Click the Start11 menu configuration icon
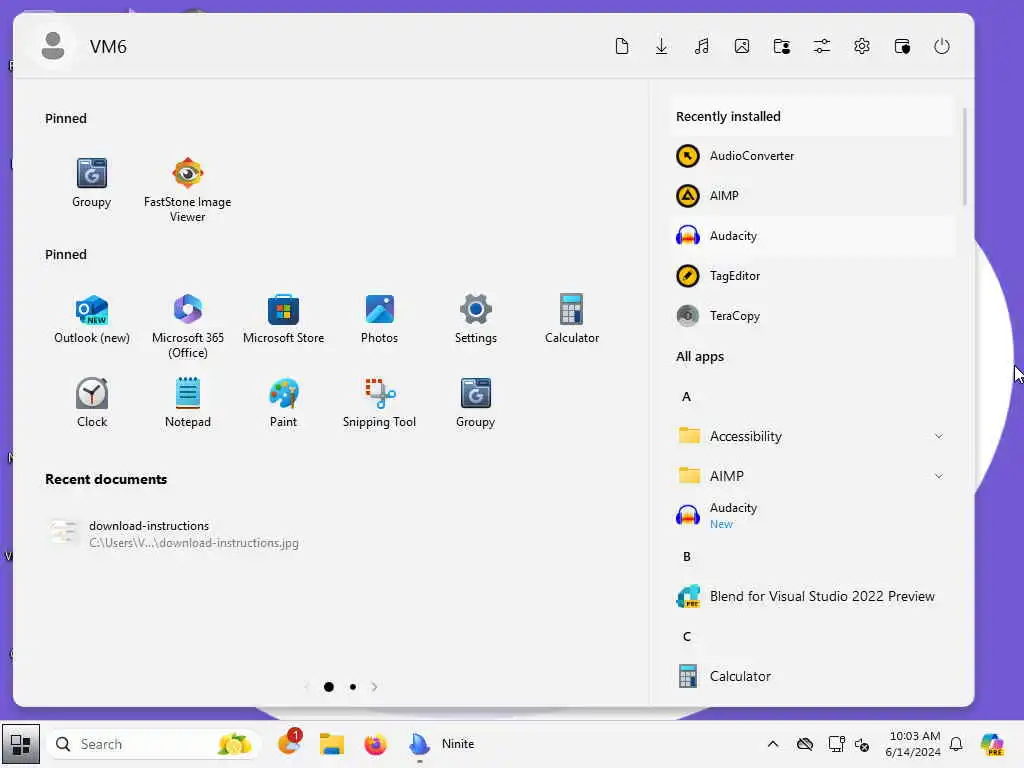 pos(902,46)
